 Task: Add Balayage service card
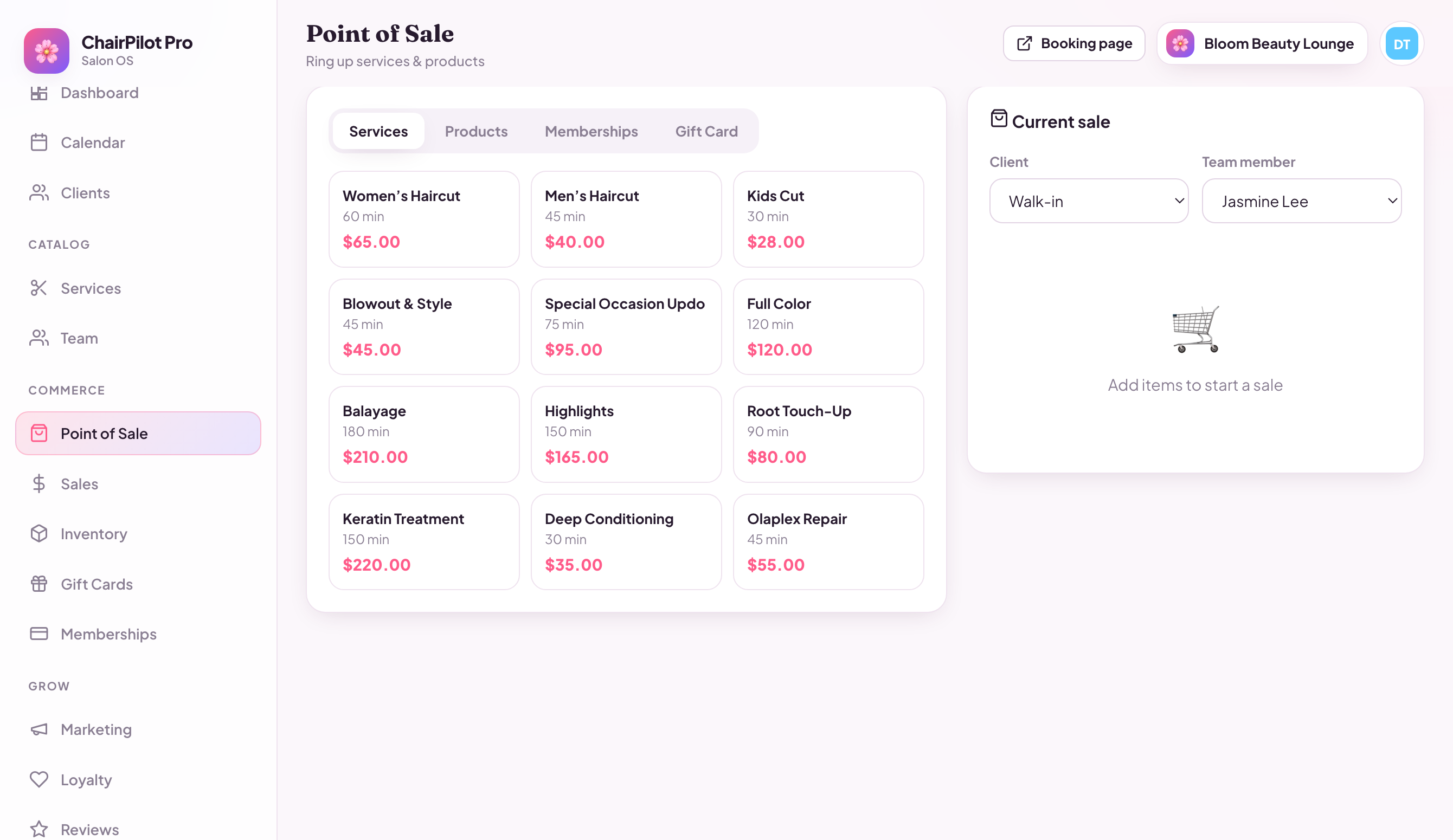pyautogui.click(x=424, y=434)
